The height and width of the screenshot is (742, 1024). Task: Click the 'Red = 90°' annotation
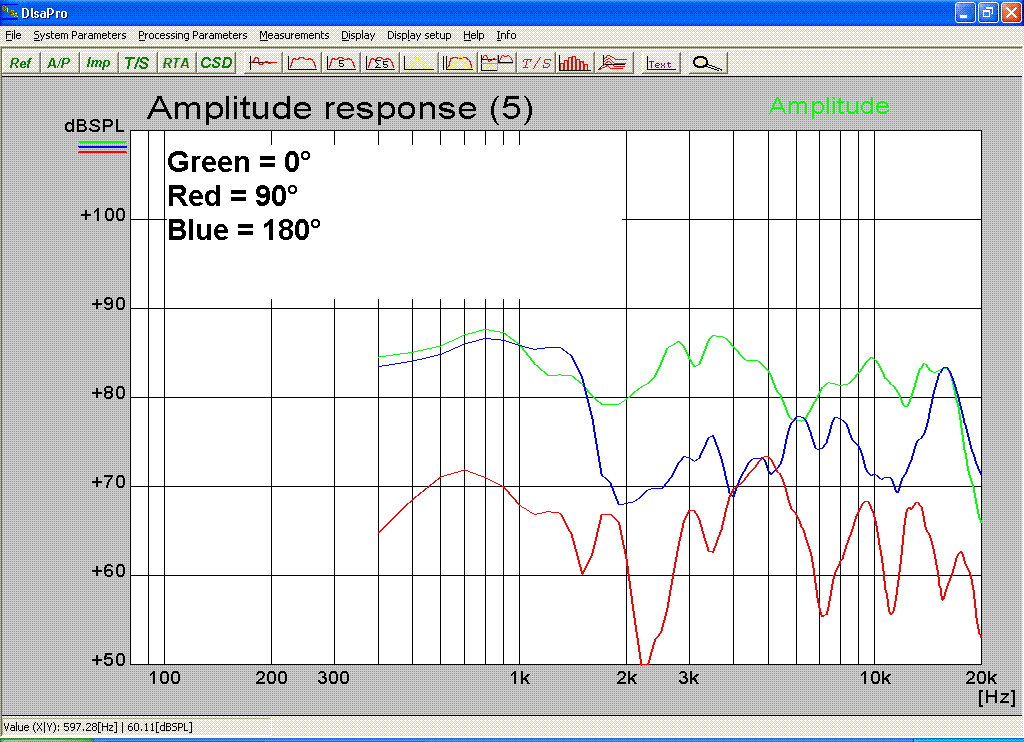point(232,196)
